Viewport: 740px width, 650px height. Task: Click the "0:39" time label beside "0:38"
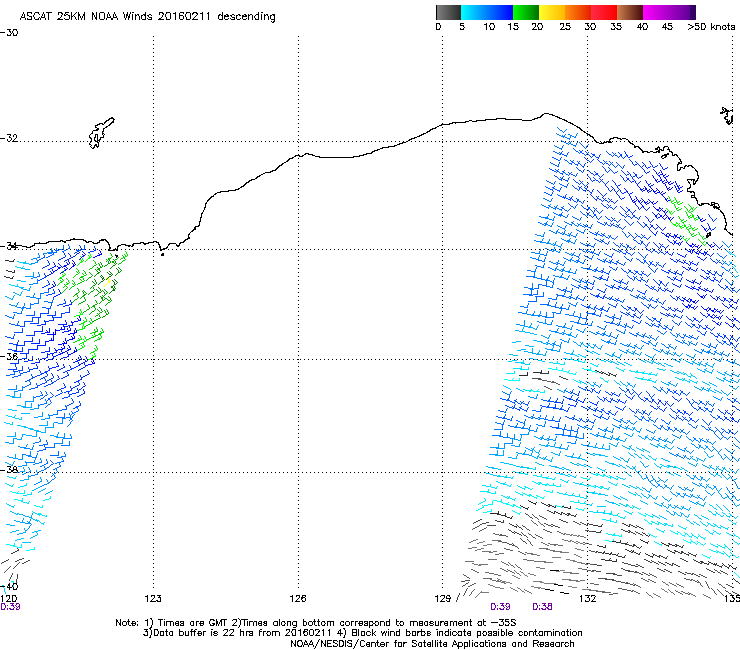[500, 607]
